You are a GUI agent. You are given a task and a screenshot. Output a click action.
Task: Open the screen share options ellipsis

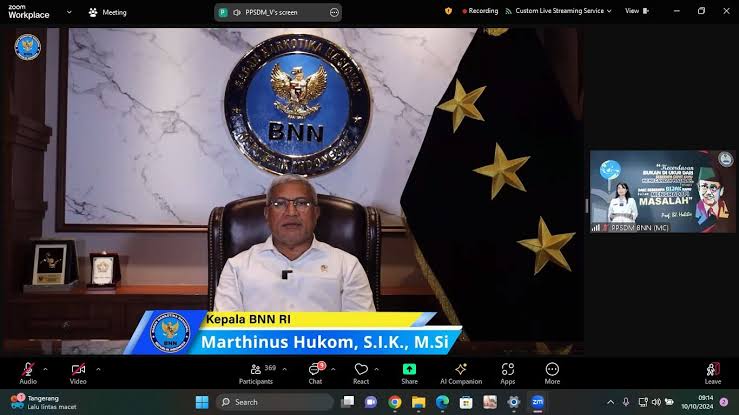pyautogui.click(x=334, y=13)
